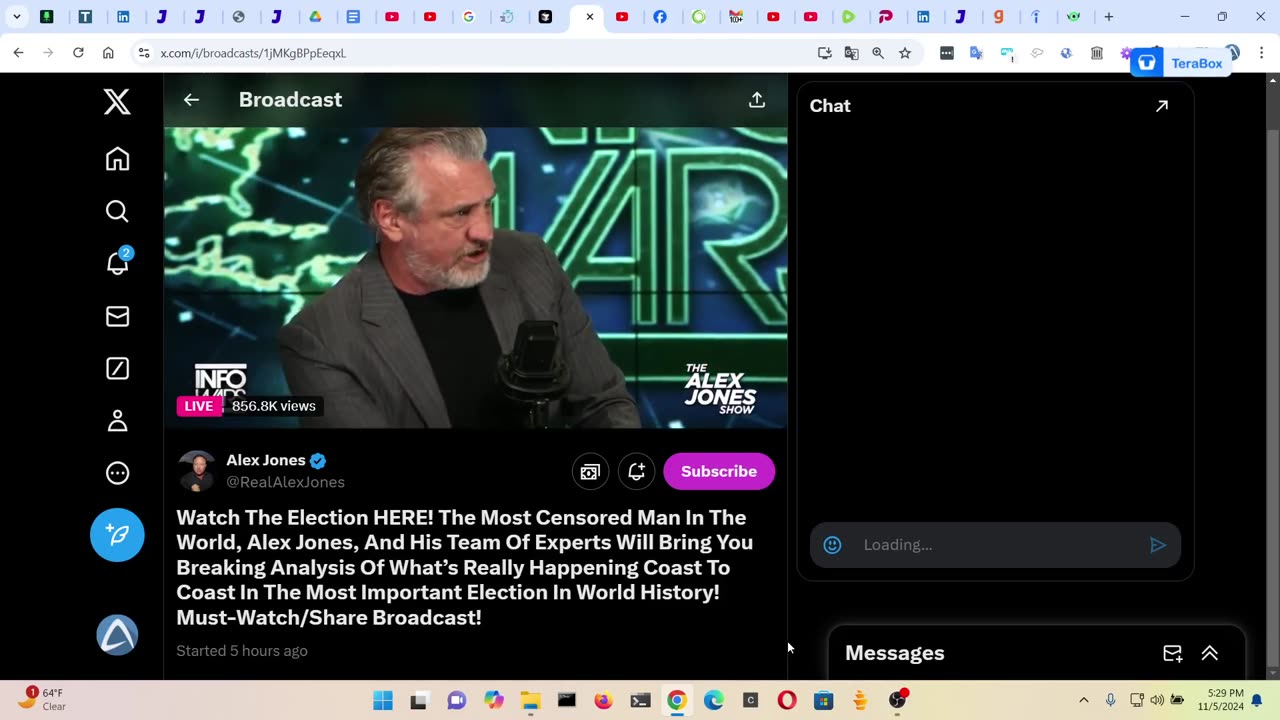Go back in browser history
Viewport: 1280px width, 720px height.
click(18, 53)
